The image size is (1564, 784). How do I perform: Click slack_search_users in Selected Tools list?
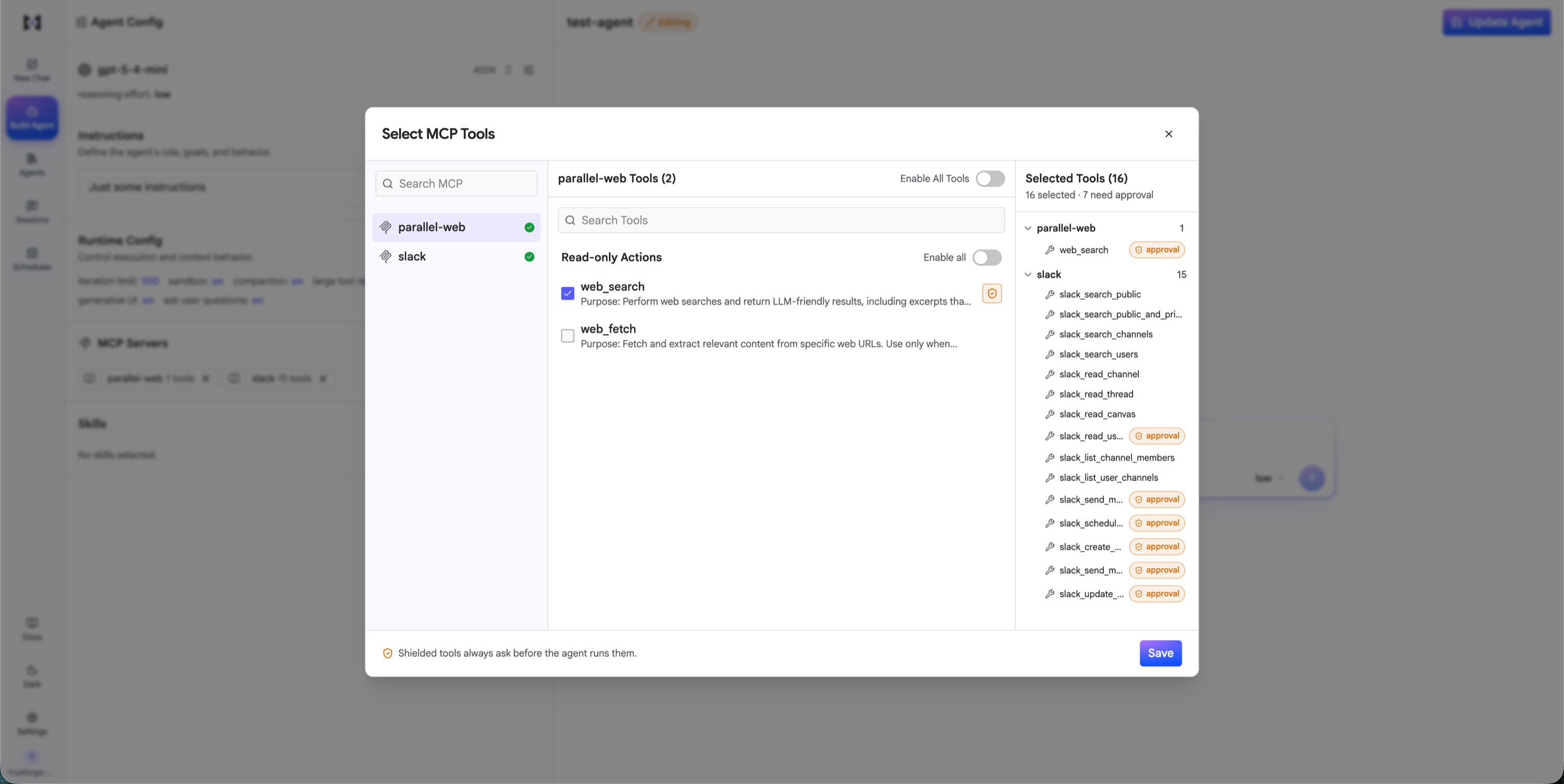point(1098,354)
